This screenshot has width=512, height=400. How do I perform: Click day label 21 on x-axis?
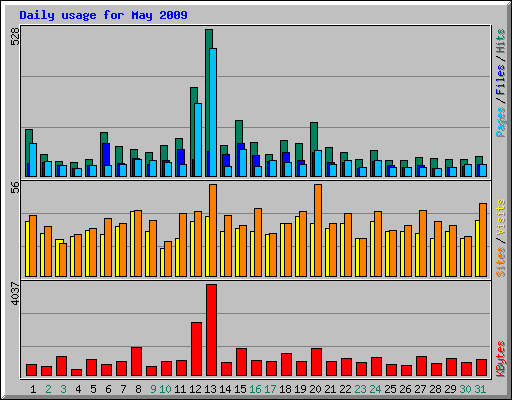coord(330,389)
